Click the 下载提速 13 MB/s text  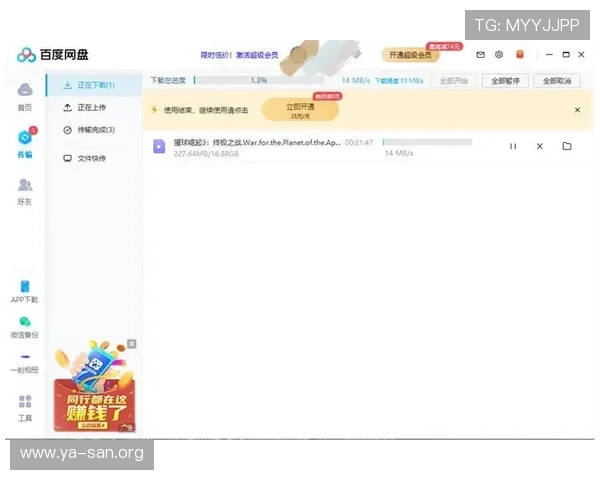coord(399,81)
